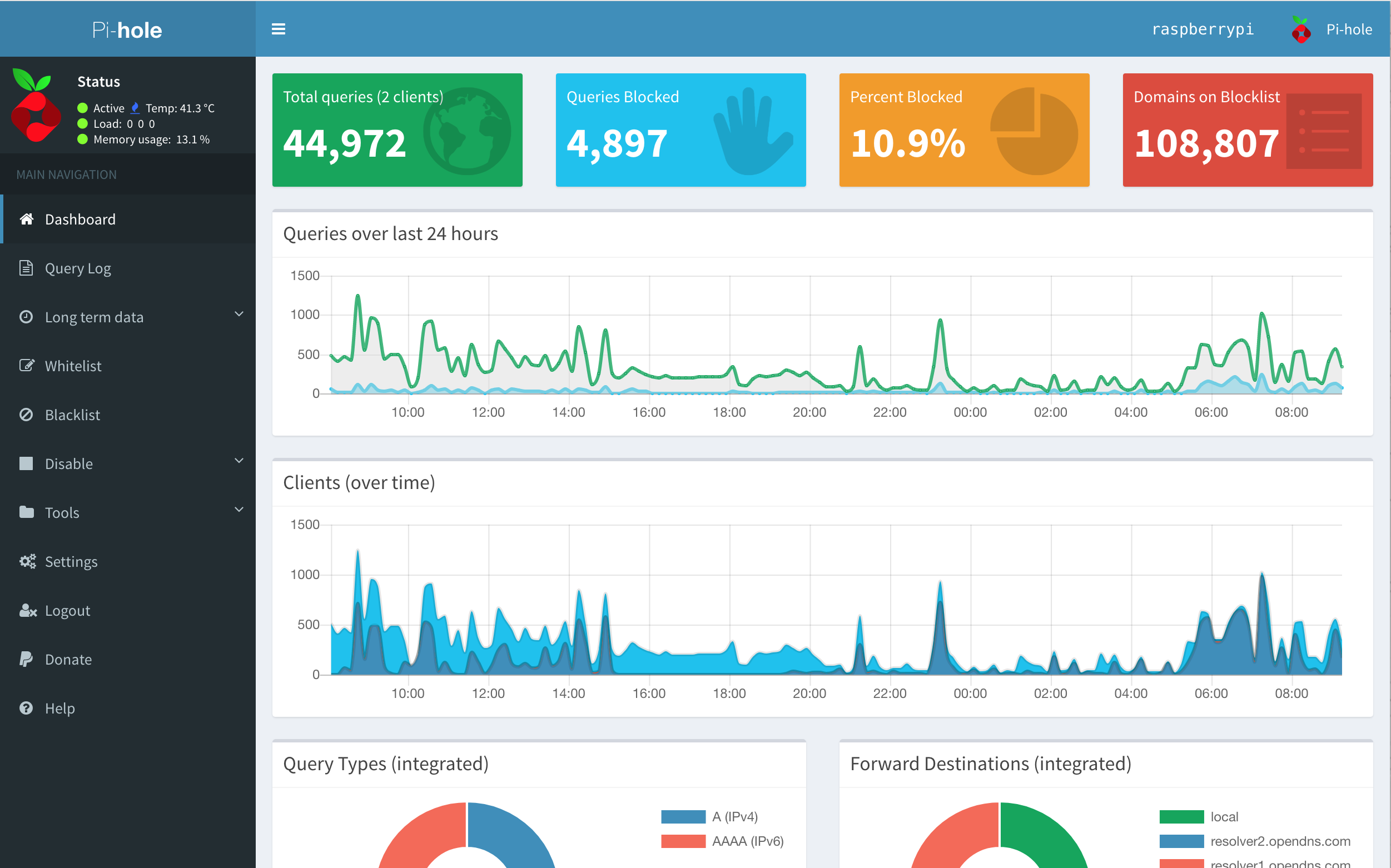Click the Disable stop square icon

pyautogui.click(x=26, y=463)
